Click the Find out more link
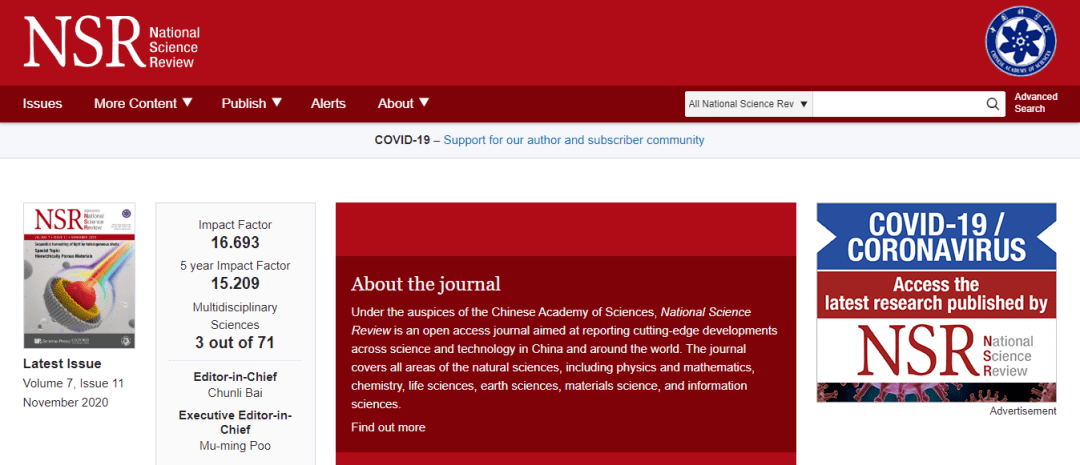1080x465 pixels. (388, 427)
